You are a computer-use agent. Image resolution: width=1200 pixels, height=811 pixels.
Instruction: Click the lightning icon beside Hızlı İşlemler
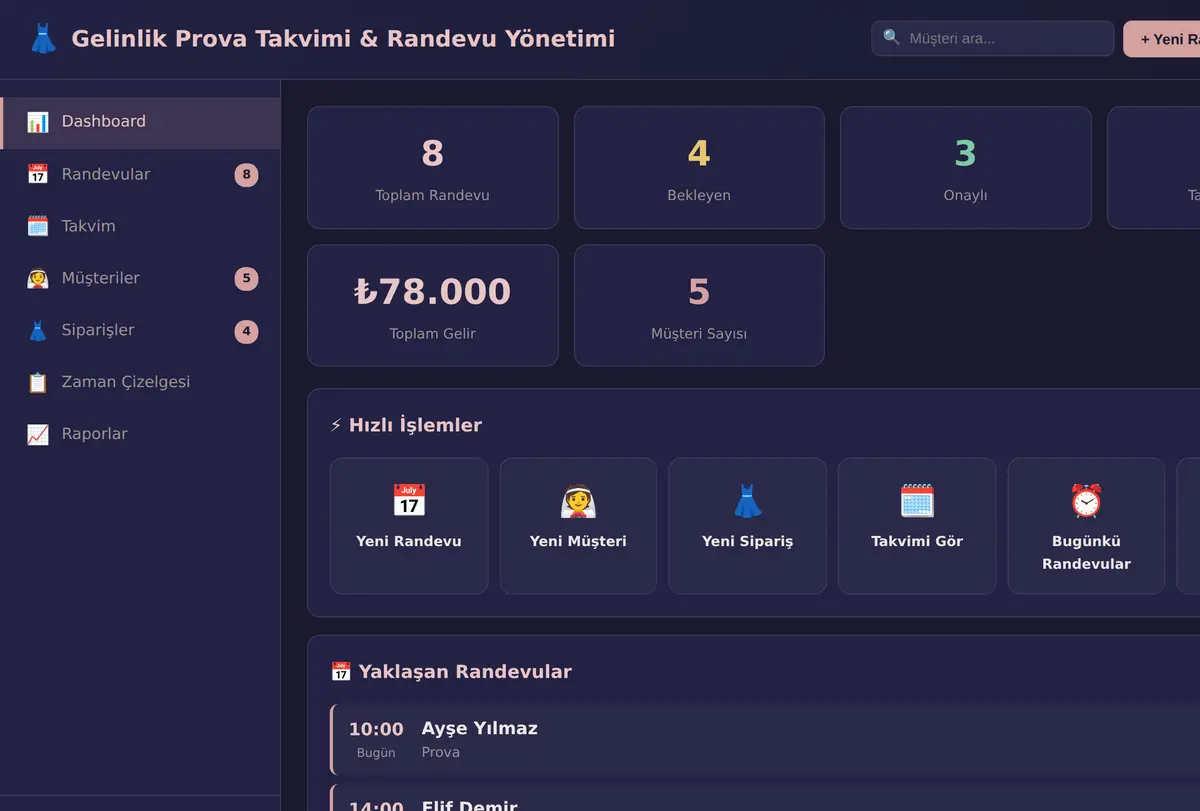click(336, 425)
